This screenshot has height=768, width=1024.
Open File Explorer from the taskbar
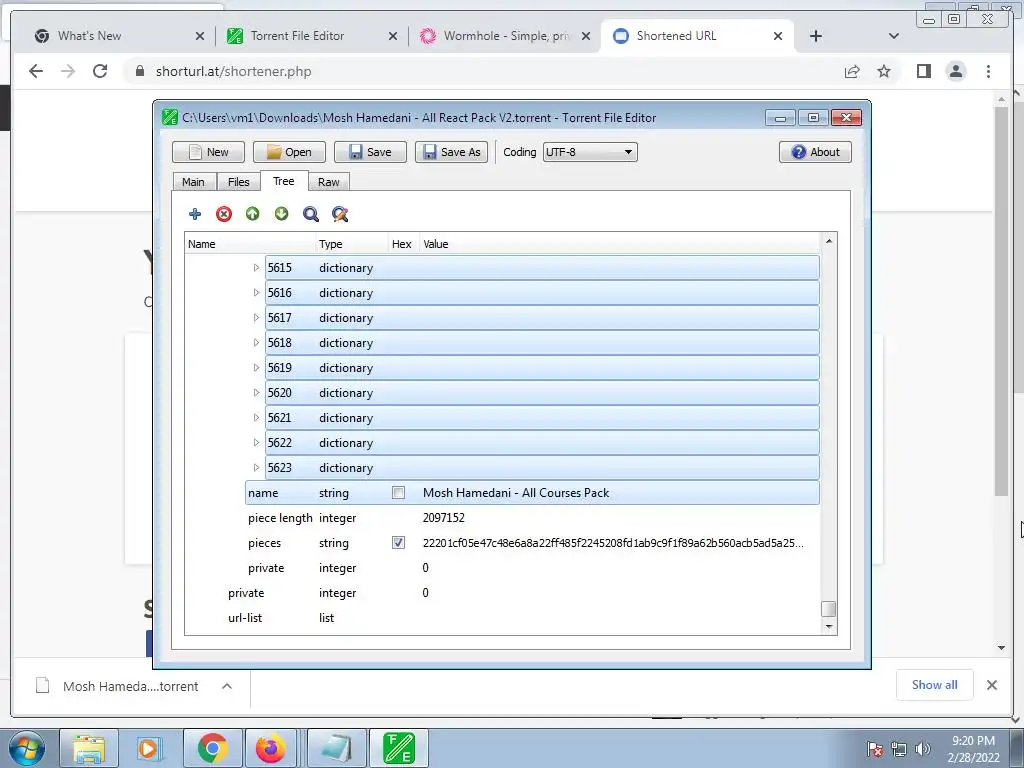pyautogui.click(x=89, y=748)
